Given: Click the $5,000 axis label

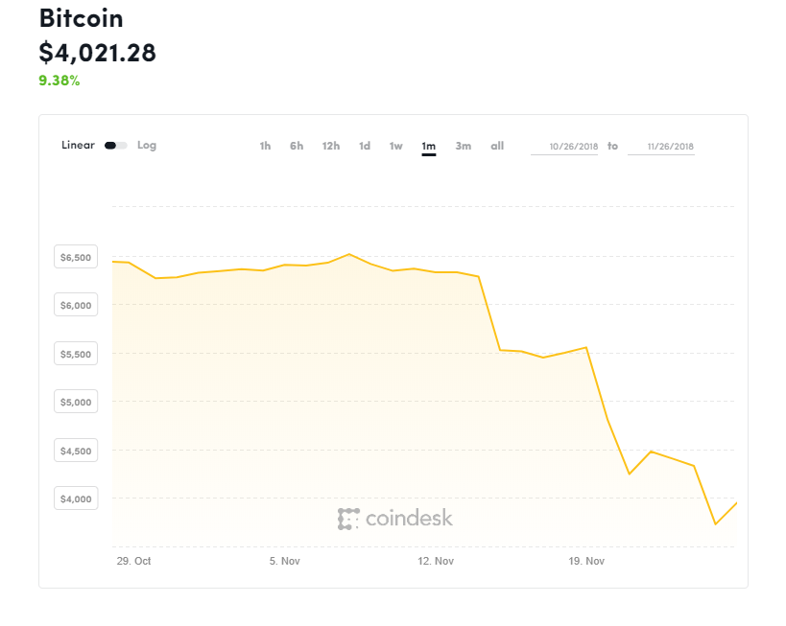Looking at the screenshot, I should pyautogui.click(x=76, y=402).
